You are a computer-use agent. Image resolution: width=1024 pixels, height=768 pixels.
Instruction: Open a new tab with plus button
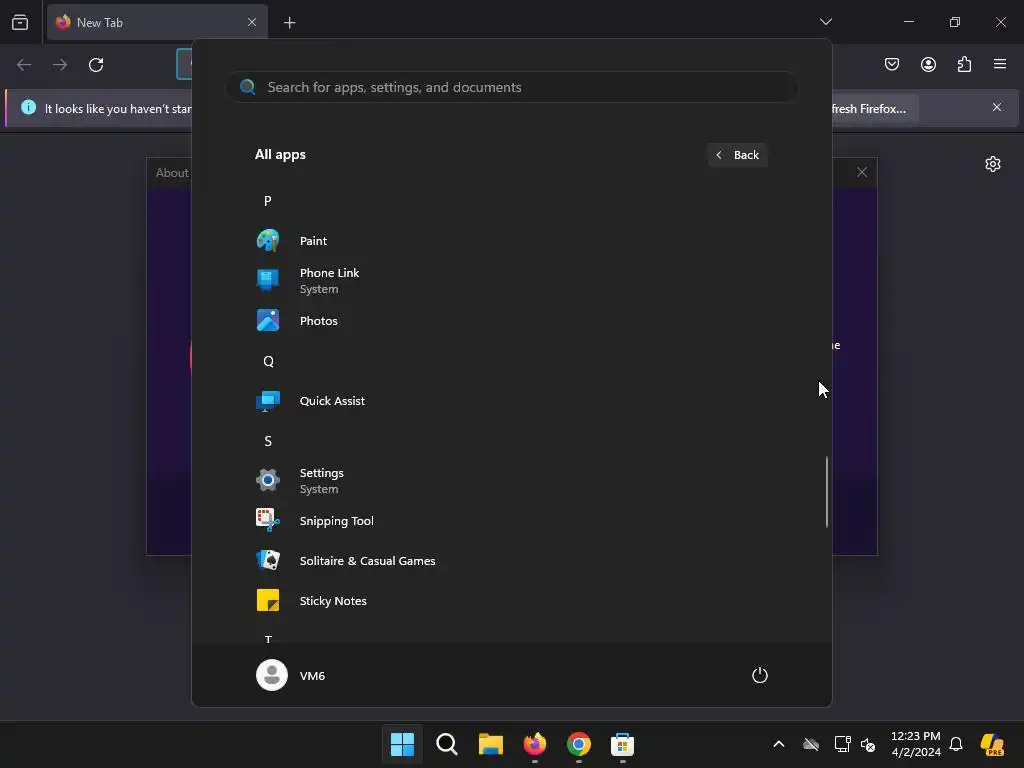click(289, 23)
